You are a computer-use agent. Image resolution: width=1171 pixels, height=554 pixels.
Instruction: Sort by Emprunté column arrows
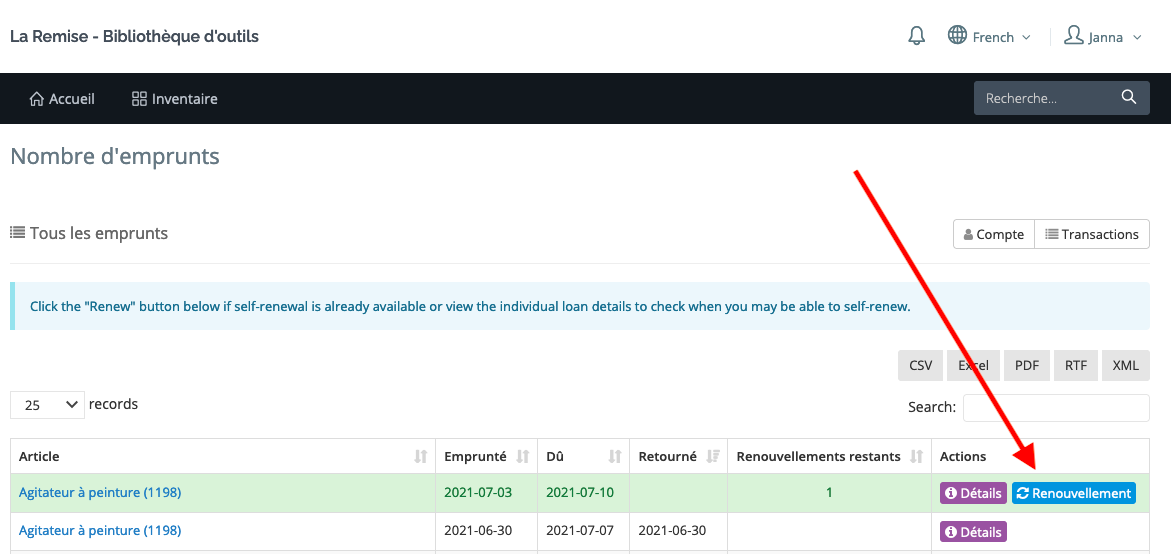point(522,457)
